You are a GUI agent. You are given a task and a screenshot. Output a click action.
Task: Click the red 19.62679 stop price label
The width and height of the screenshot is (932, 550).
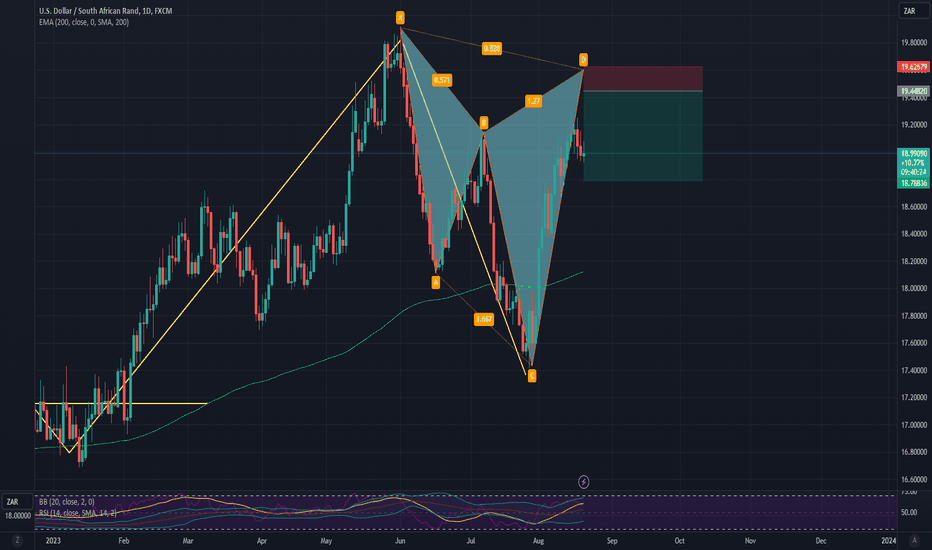(913, 67)
